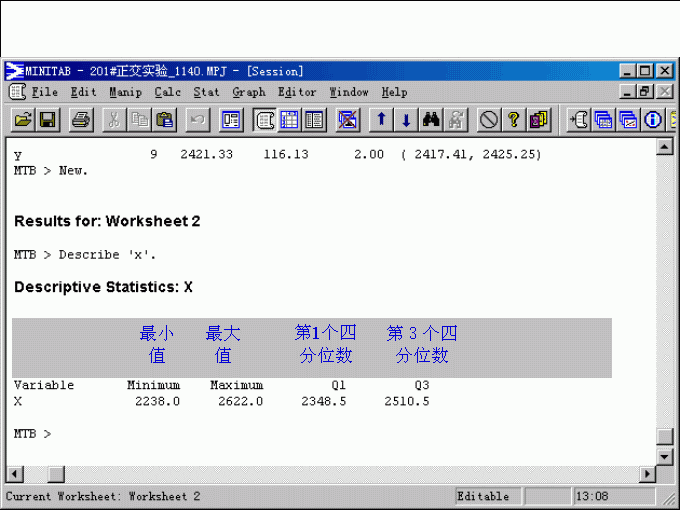This screenshot has width=680, height=510.
Task: Open the Manip menu
Action: pyautogui.click(x=126, y=92)
